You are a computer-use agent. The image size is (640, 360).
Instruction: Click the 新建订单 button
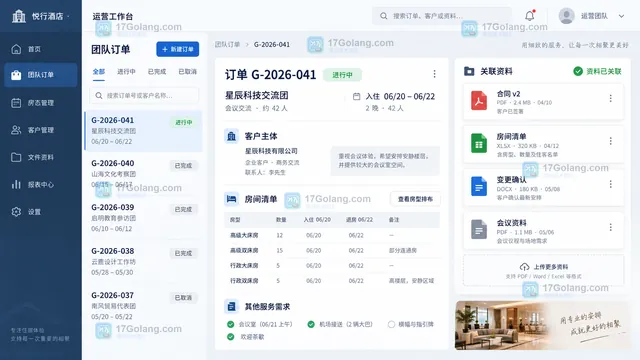178,49
